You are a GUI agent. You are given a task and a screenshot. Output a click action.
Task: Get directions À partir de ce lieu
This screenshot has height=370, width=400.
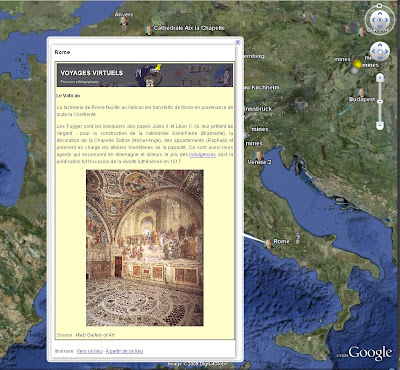[124, 351]
